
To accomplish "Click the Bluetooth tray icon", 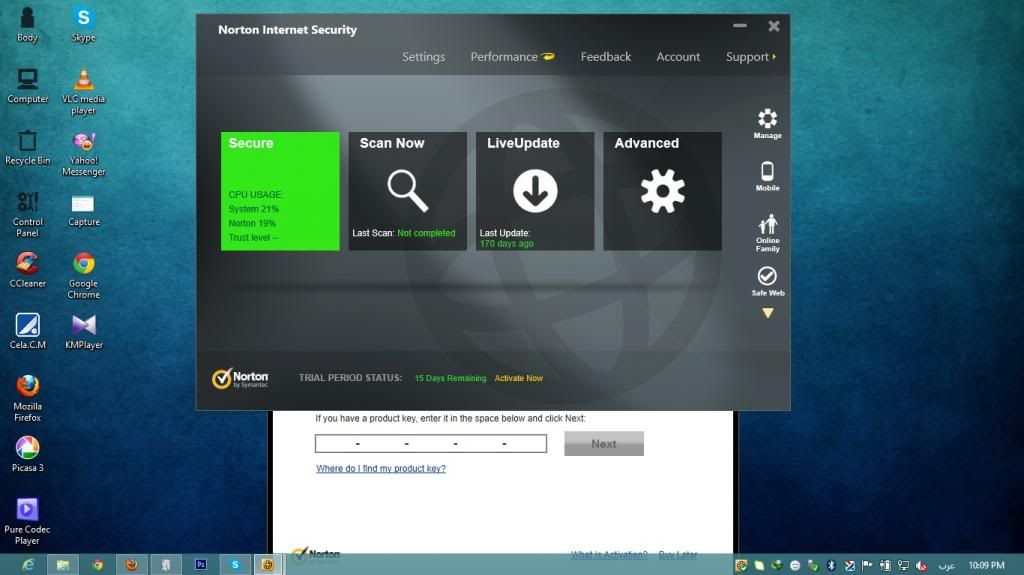I will [831, 566].
